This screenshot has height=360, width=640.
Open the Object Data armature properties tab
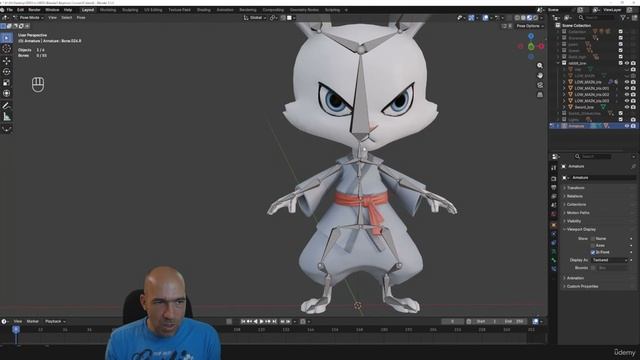[553, 251]
